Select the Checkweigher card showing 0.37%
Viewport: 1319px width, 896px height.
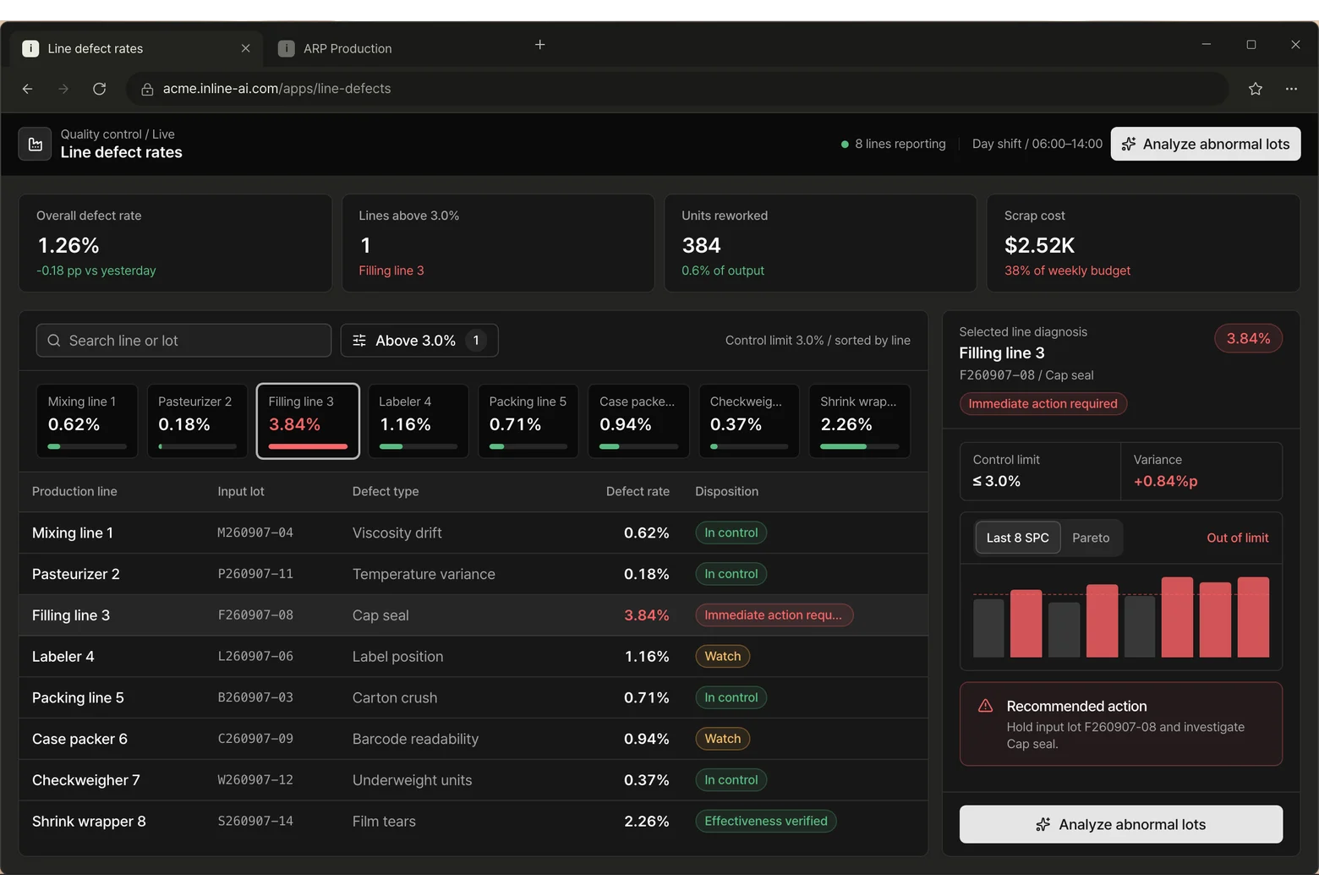coord(749,421)
